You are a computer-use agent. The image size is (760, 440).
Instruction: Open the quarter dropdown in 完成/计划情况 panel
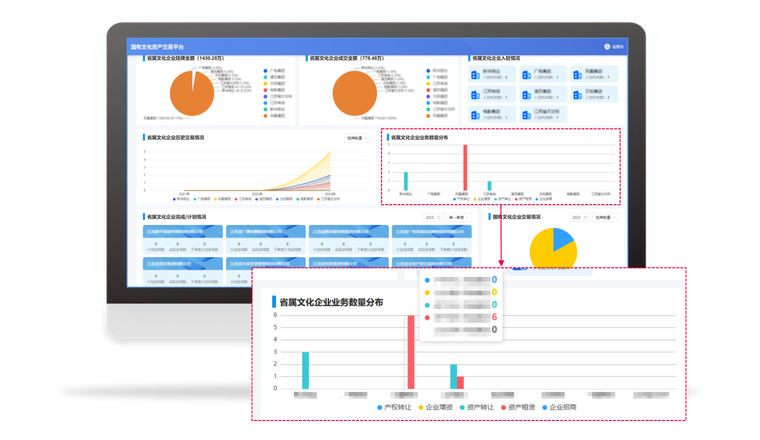point(456,216)
